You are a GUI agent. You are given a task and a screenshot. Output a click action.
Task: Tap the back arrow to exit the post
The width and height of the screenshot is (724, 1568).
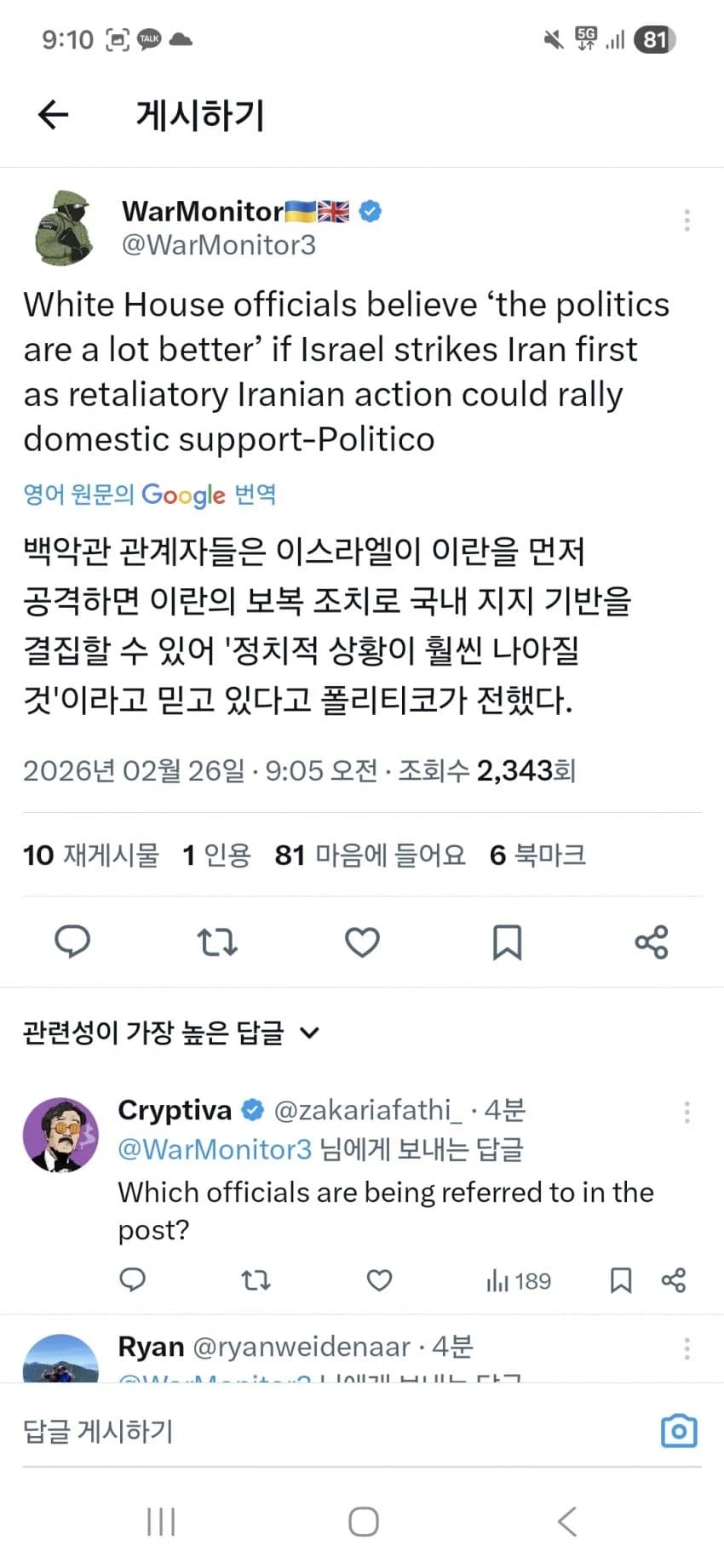coord(53,115)
